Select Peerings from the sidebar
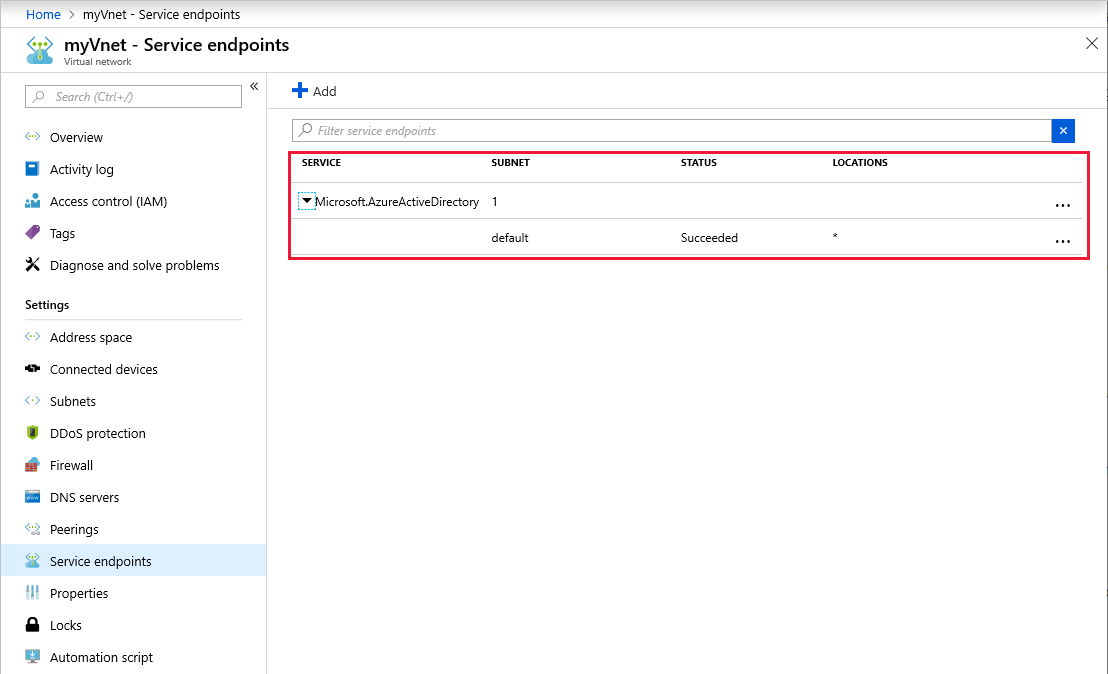This screenshot has width=1108, height=674. [x=74, y=529]
